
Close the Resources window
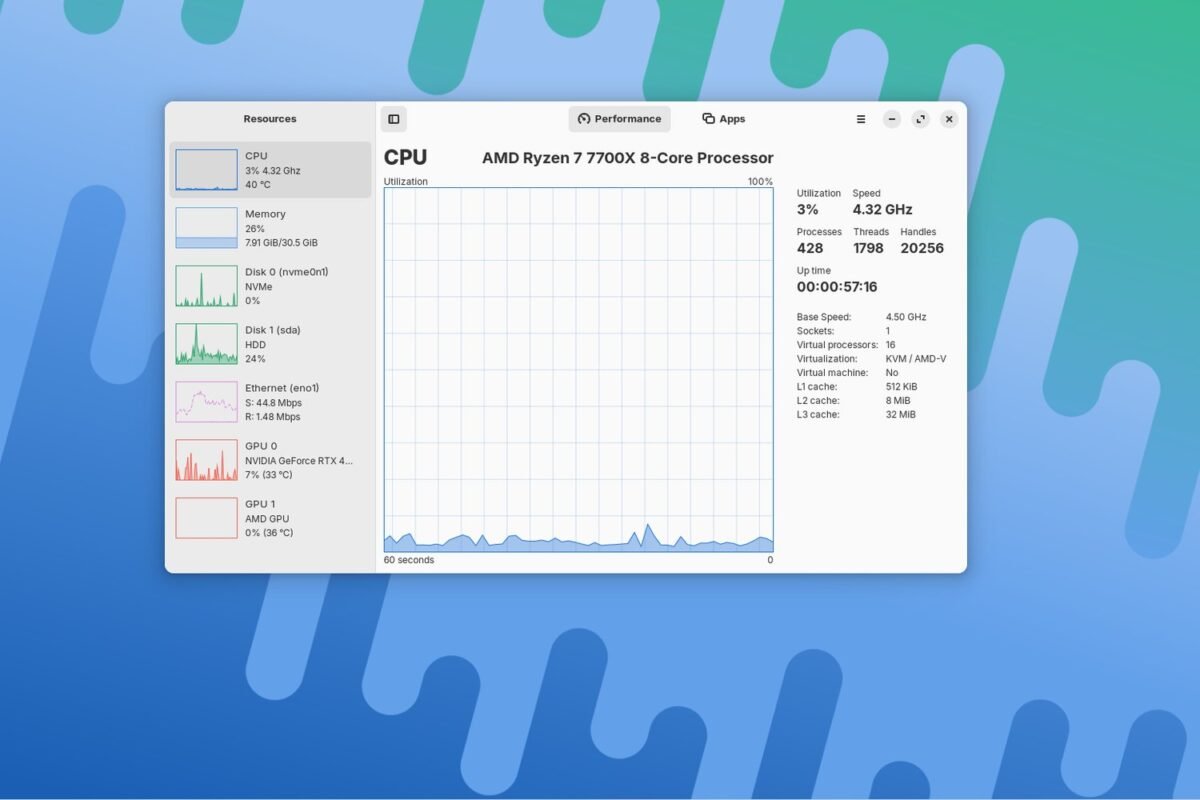coord(949,119)
